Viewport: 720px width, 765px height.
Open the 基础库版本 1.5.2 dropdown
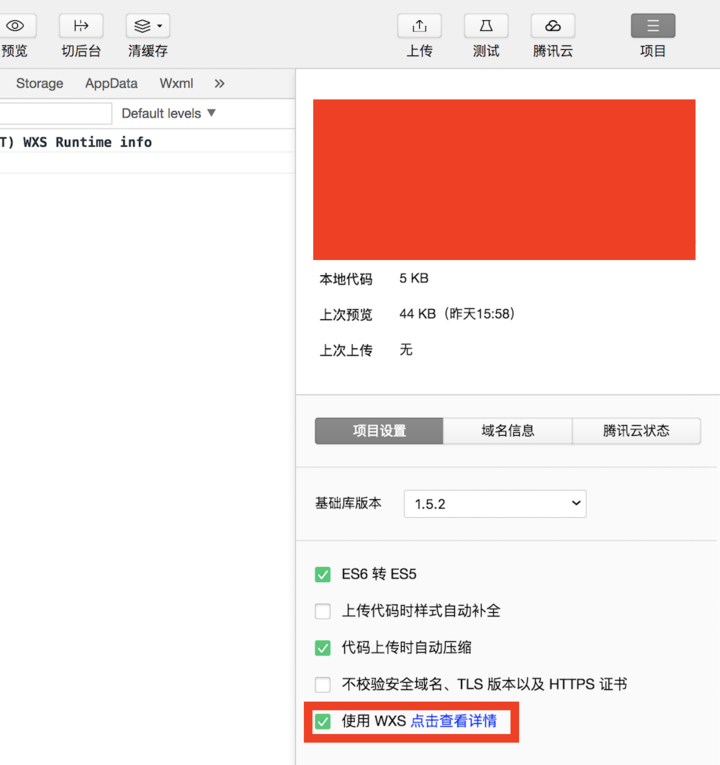(x=495, y=504)
